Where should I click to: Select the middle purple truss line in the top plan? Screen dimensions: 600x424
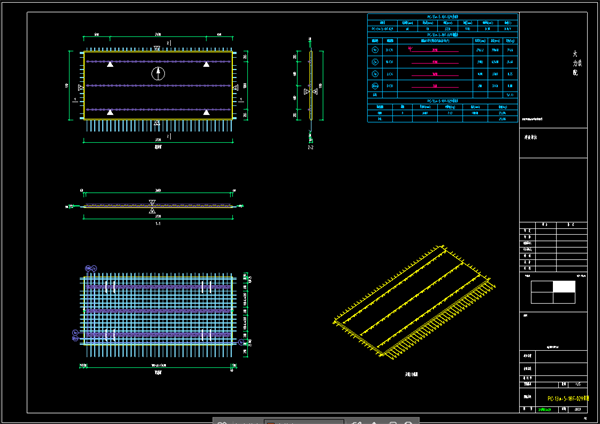(x=158, y=85)
